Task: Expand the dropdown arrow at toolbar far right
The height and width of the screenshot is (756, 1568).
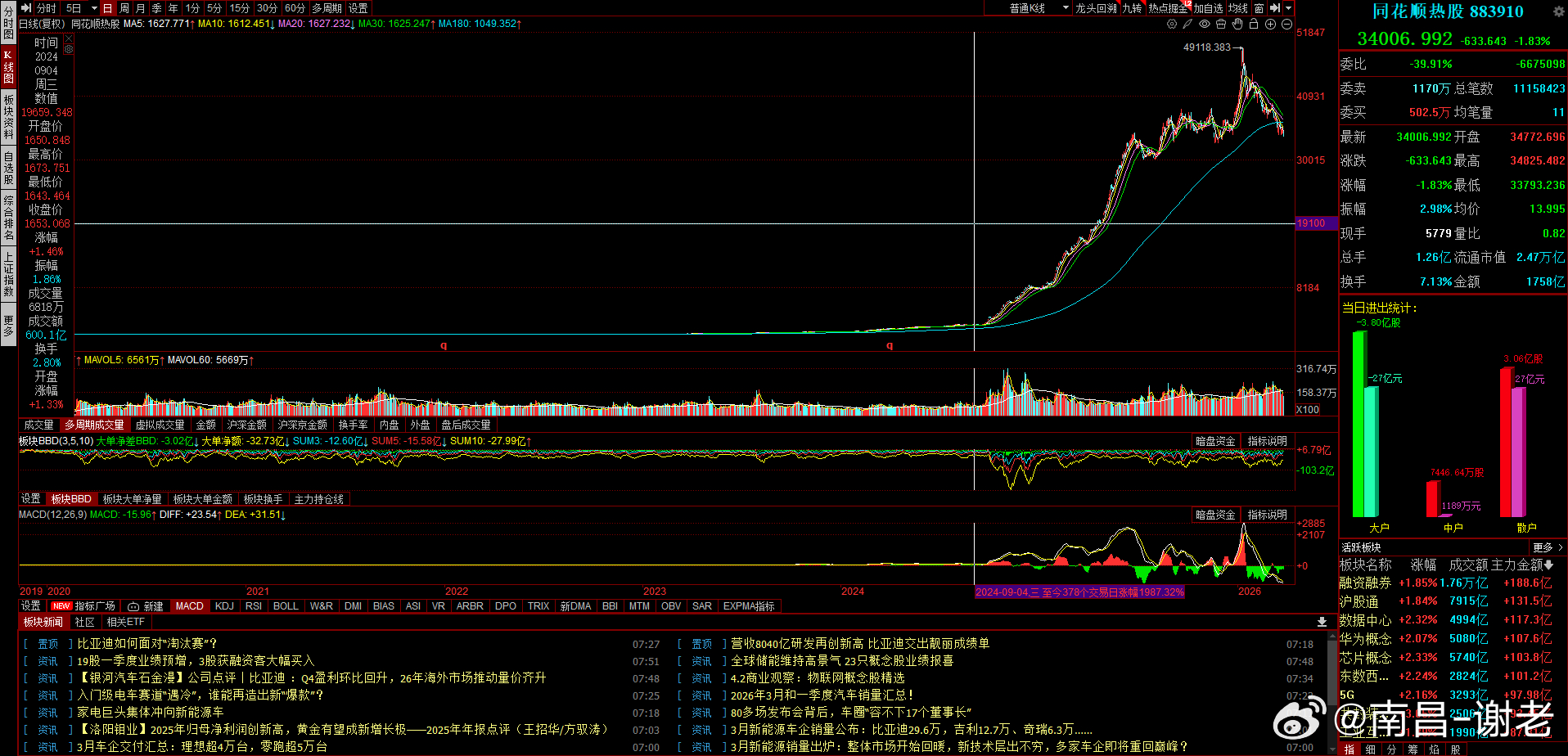Action: [x=1288, y=8]
